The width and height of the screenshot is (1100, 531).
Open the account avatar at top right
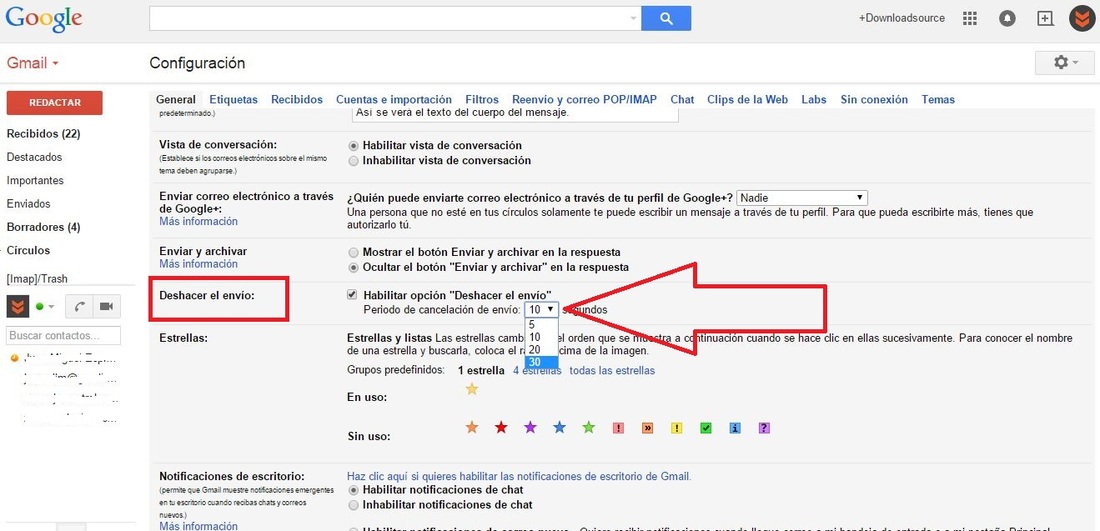click(x=1081, y=18)
